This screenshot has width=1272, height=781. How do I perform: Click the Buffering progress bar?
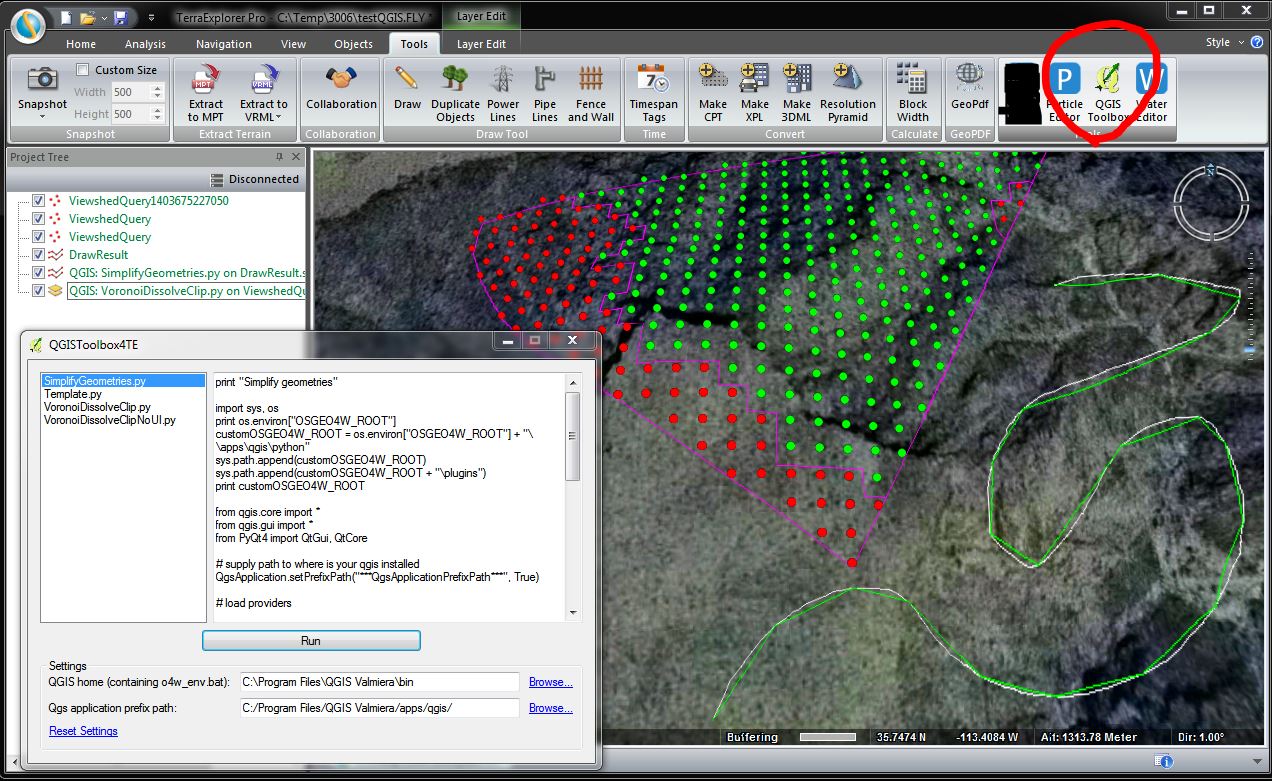(x=827, y=737)
